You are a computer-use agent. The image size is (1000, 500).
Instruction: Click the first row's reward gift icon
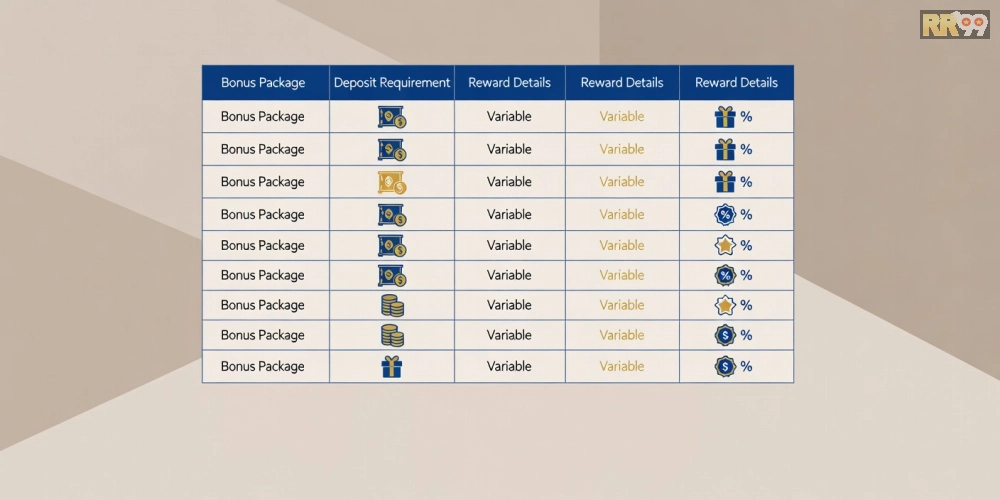click(x=725, y=117)
